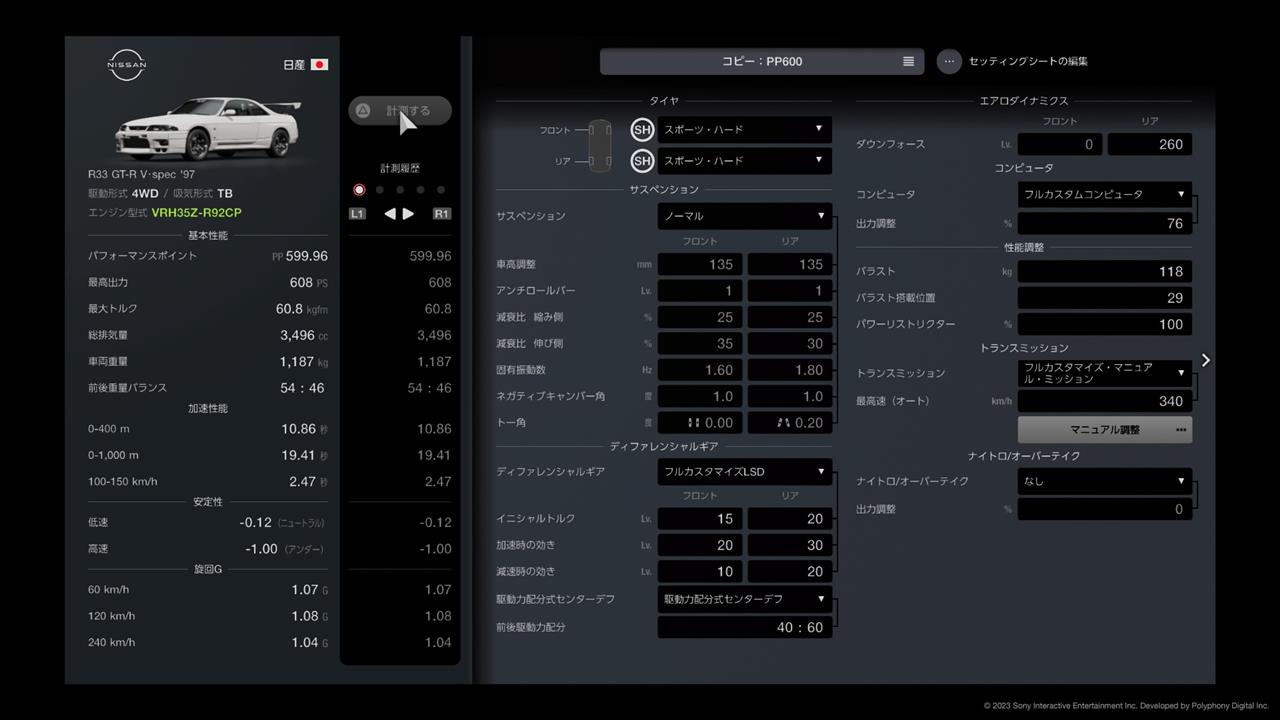The image size is (1280, 720).
Task: Select the first measurement history dot
Action: (x=359, y=190)
